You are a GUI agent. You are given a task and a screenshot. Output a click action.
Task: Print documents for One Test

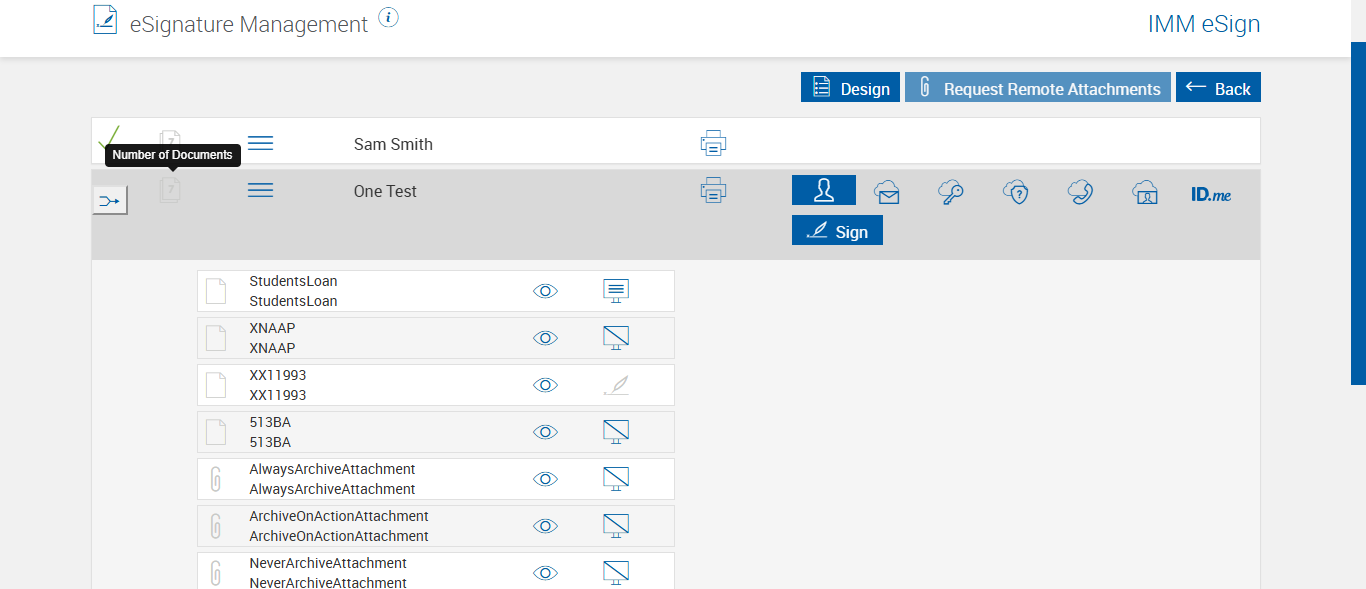tap(713, 190)
